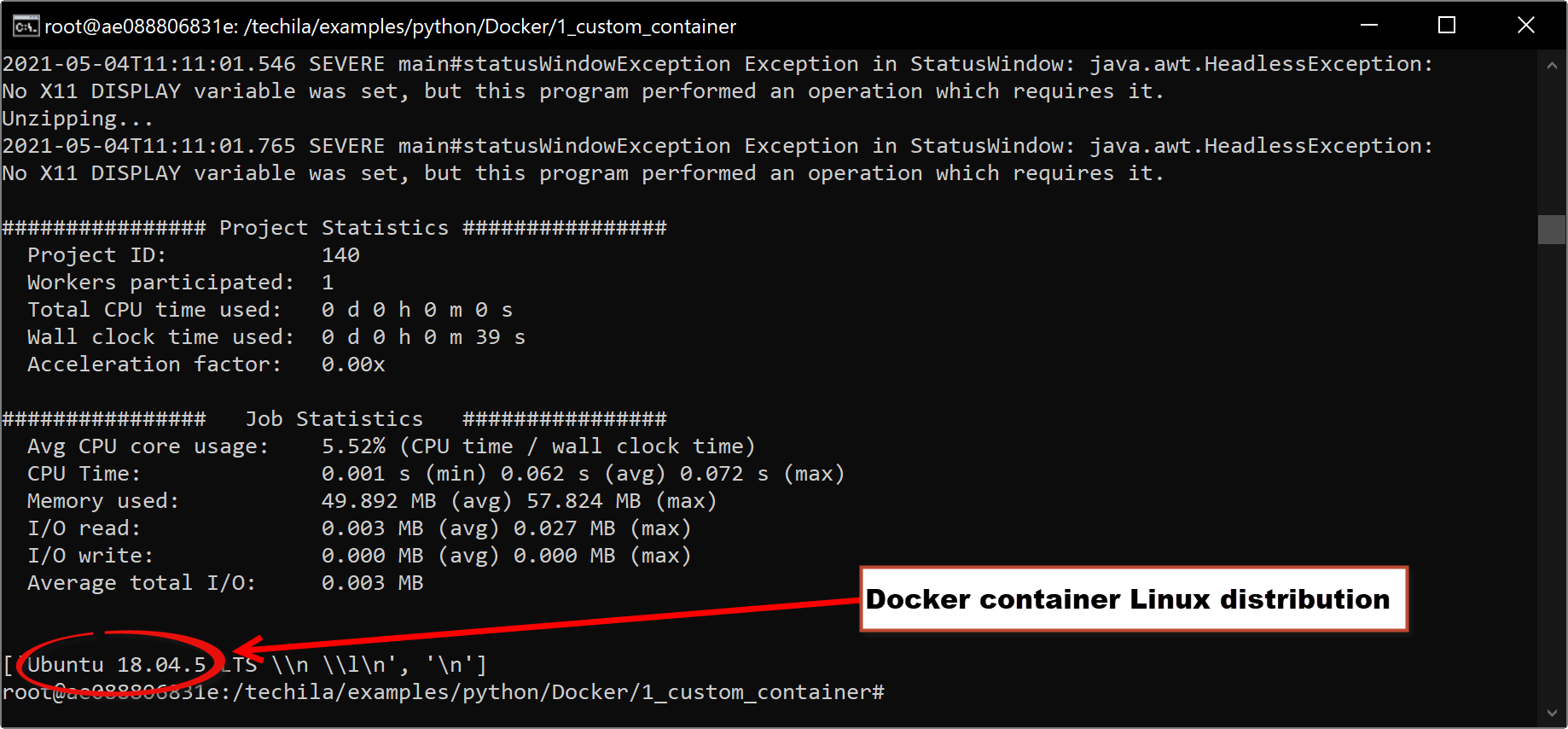This screenshot has height=729, width=1568.
Task: Click the window title showing root@ae088806831e path
Action: [390, 26]
